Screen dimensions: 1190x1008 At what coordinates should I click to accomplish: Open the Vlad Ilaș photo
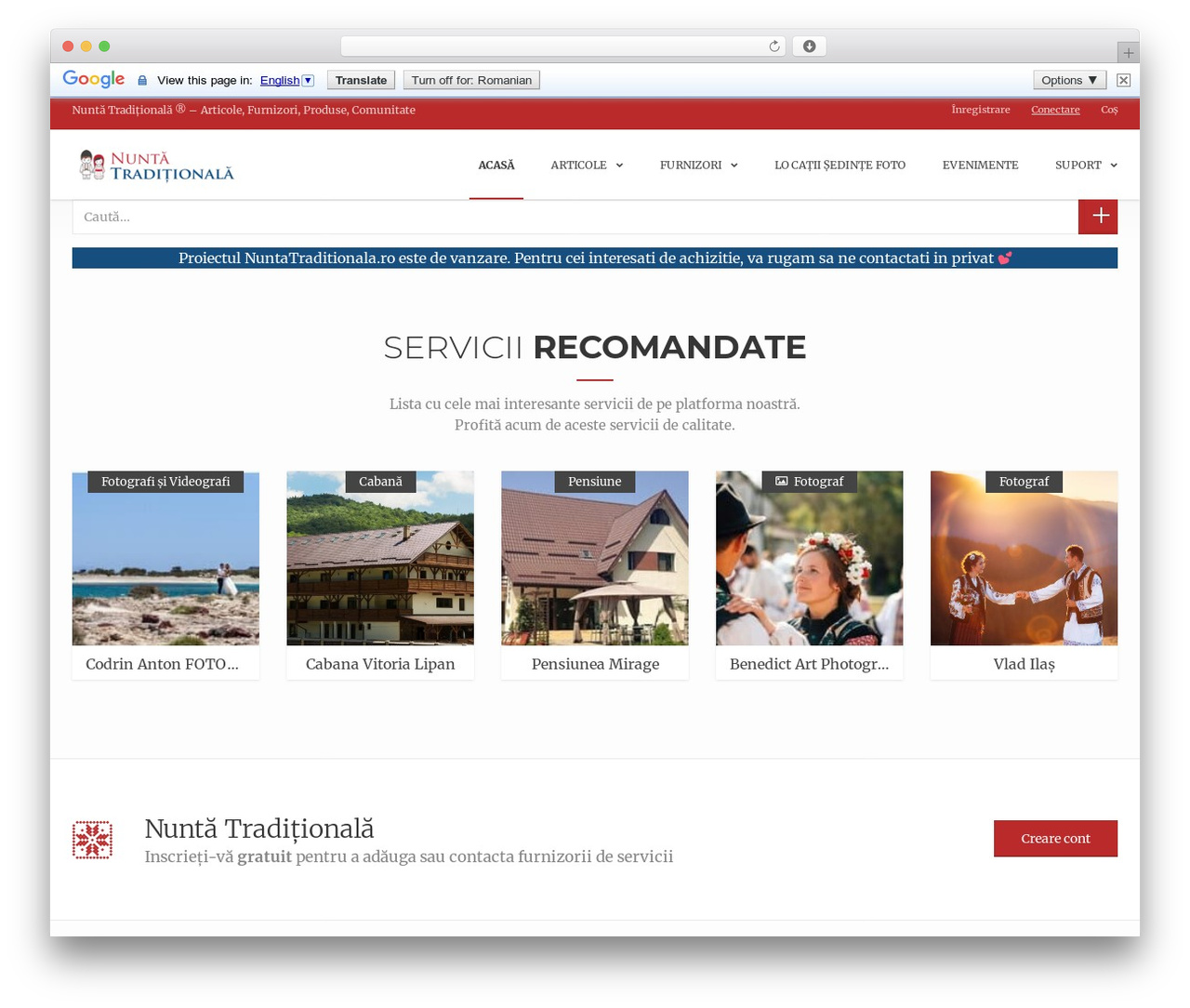click(1024, 558)
